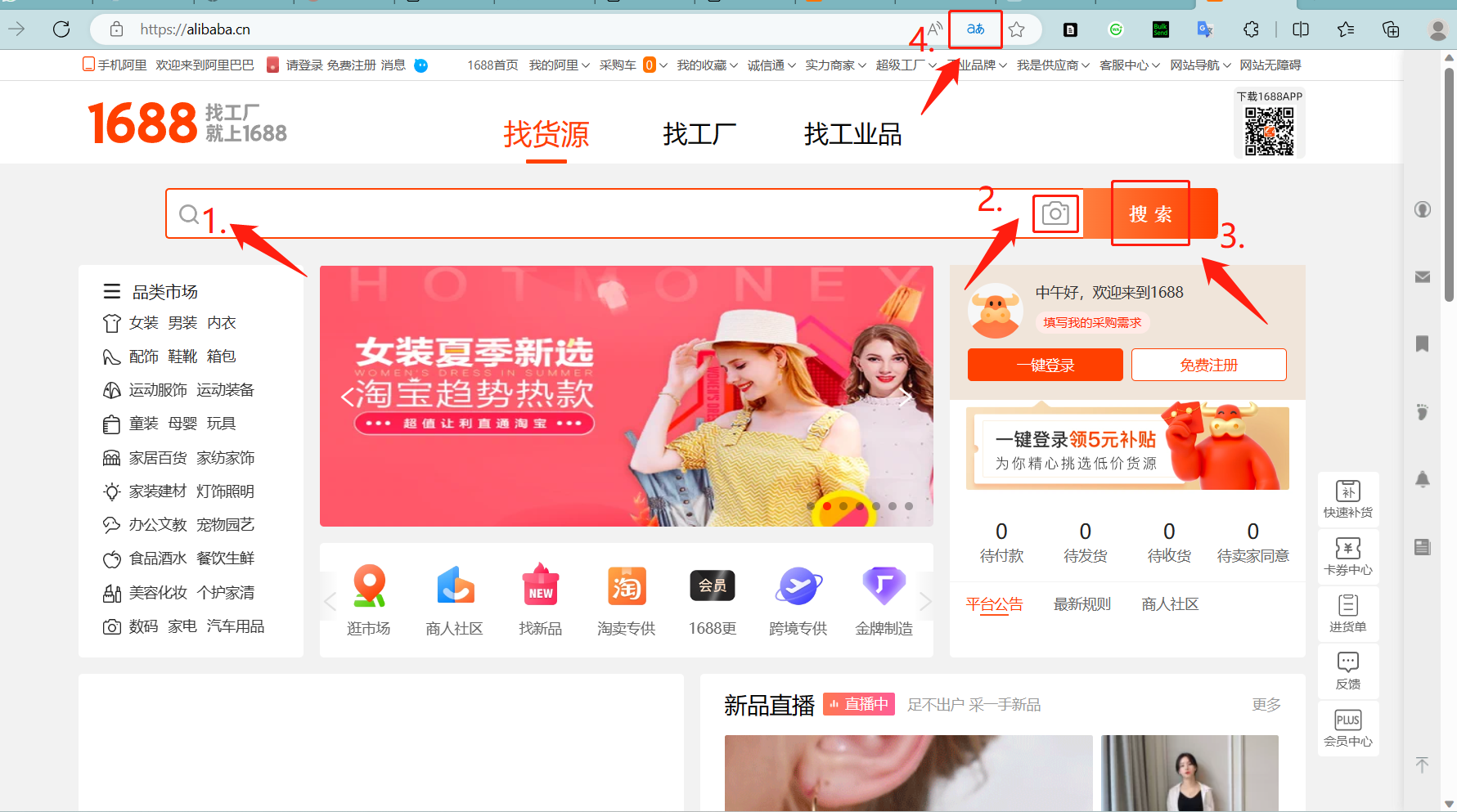The width and height of the screenshot is (1457, 812).
Task: Open browser split screen icon
Action: click(1301, 29)
